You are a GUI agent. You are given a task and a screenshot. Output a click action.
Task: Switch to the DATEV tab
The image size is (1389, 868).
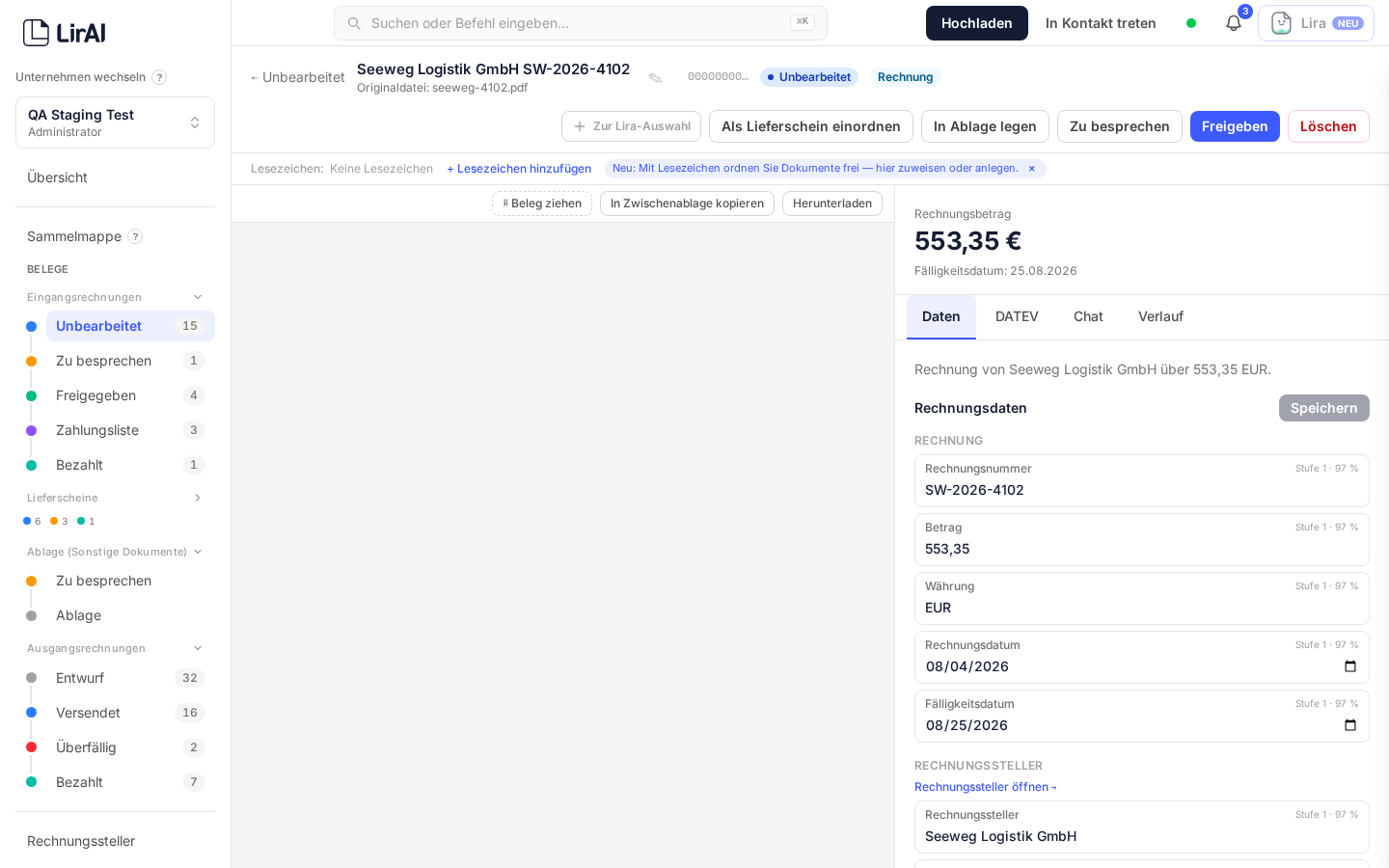[1017, 316]
